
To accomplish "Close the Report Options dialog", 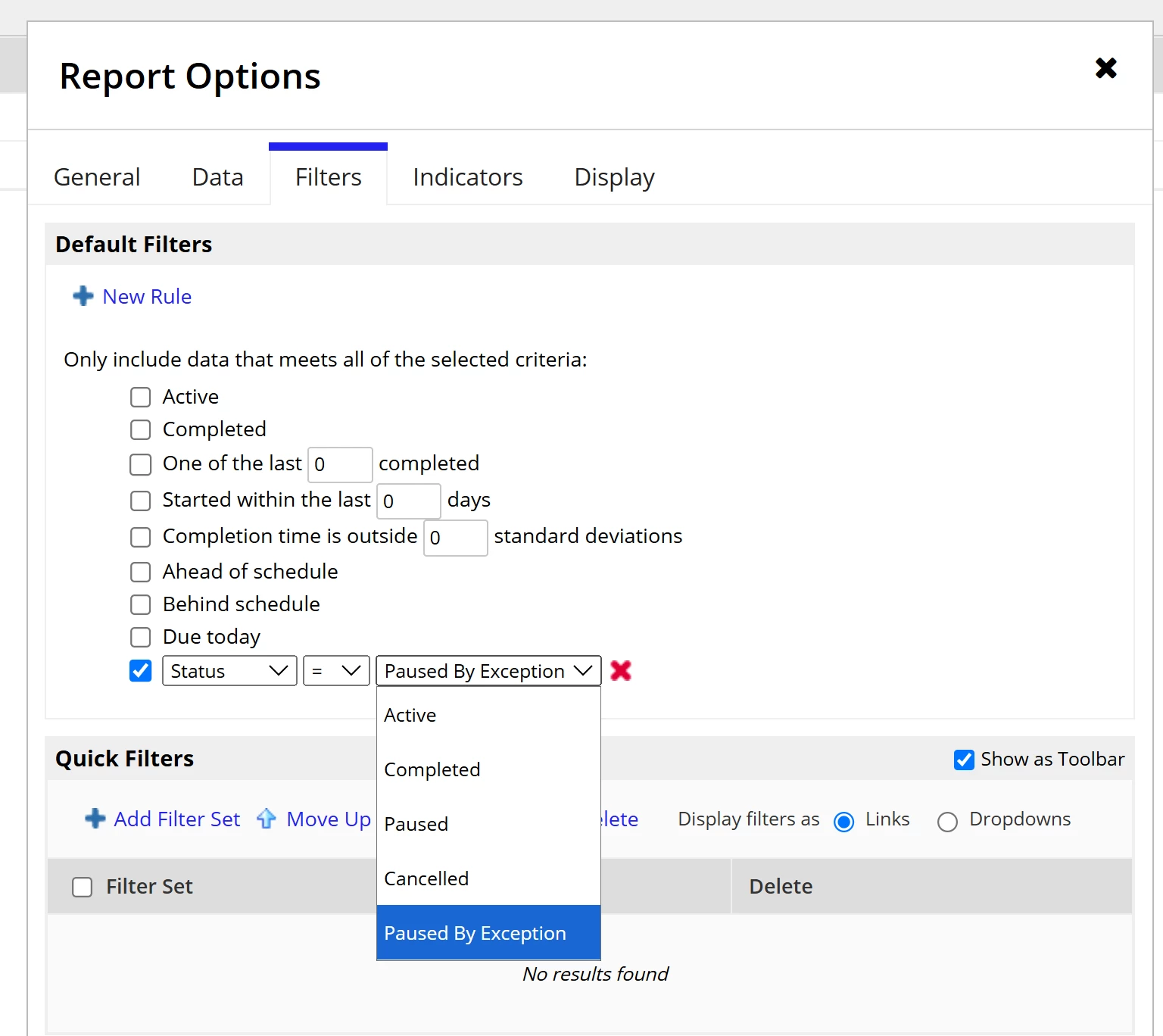I will (x=1106, y=68).
